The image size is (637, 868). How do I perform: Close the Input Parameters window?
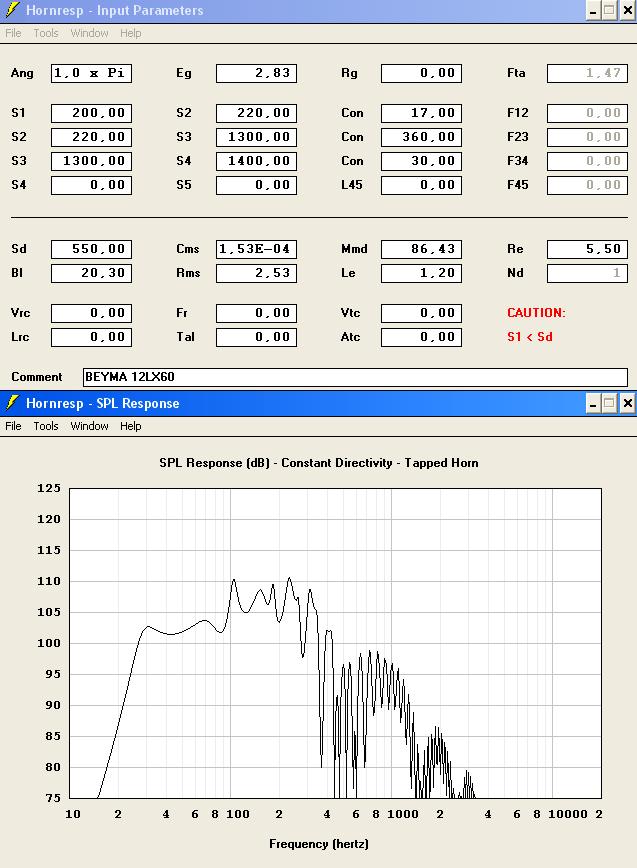pos(628,11)
